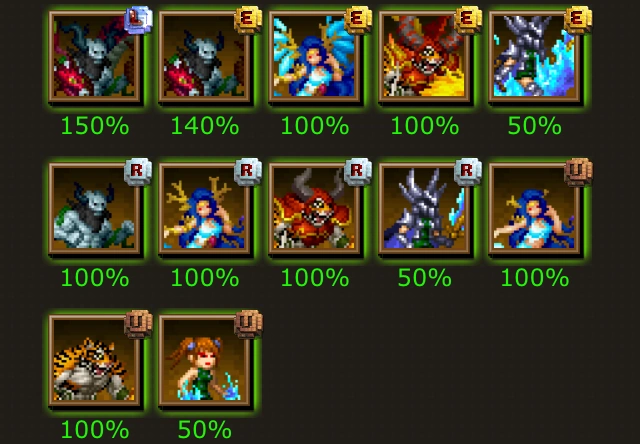Screen dimensions: 640x444
Task: Click the gold E badge on demon card
Action: [248, 20]
